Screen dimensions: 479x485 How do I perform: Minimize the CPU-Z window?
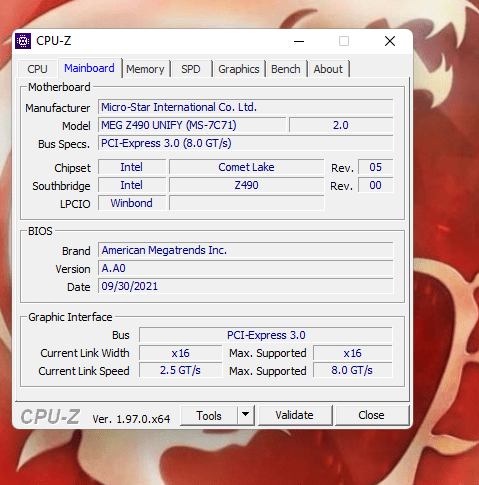(299, 41)
